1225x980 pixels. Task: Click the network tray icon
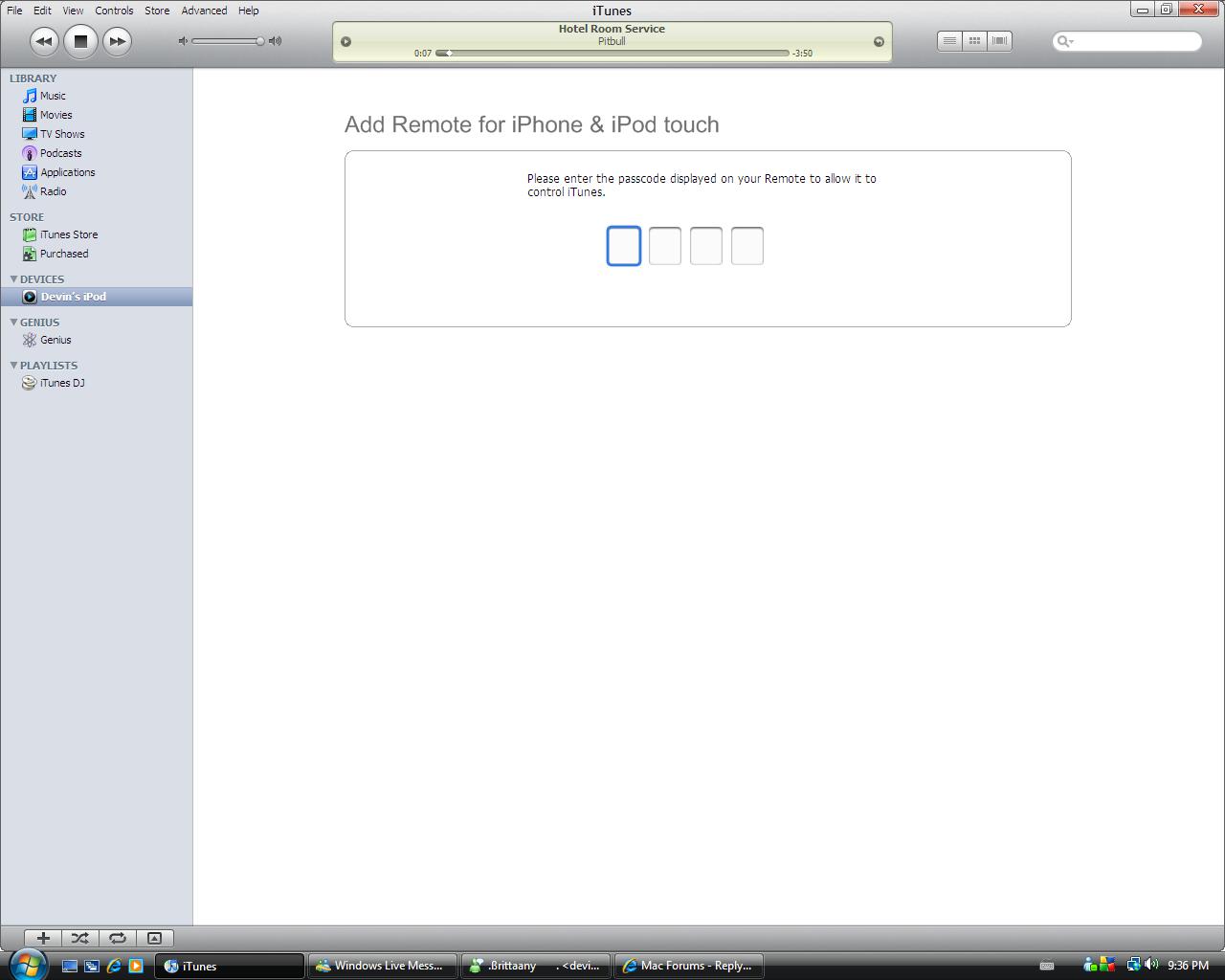coord(1134,965)
